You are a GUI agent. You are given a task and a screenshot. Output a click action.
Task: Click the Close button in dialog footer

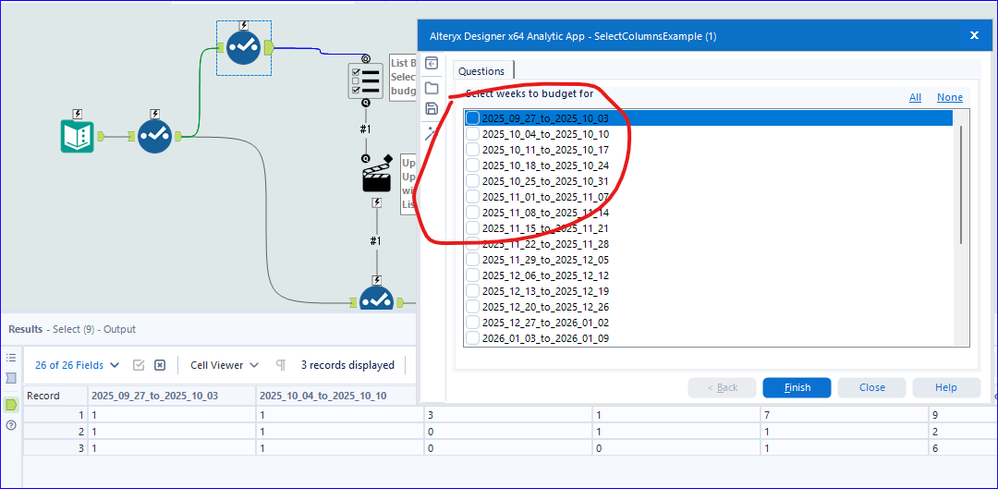tap(871, 387)
